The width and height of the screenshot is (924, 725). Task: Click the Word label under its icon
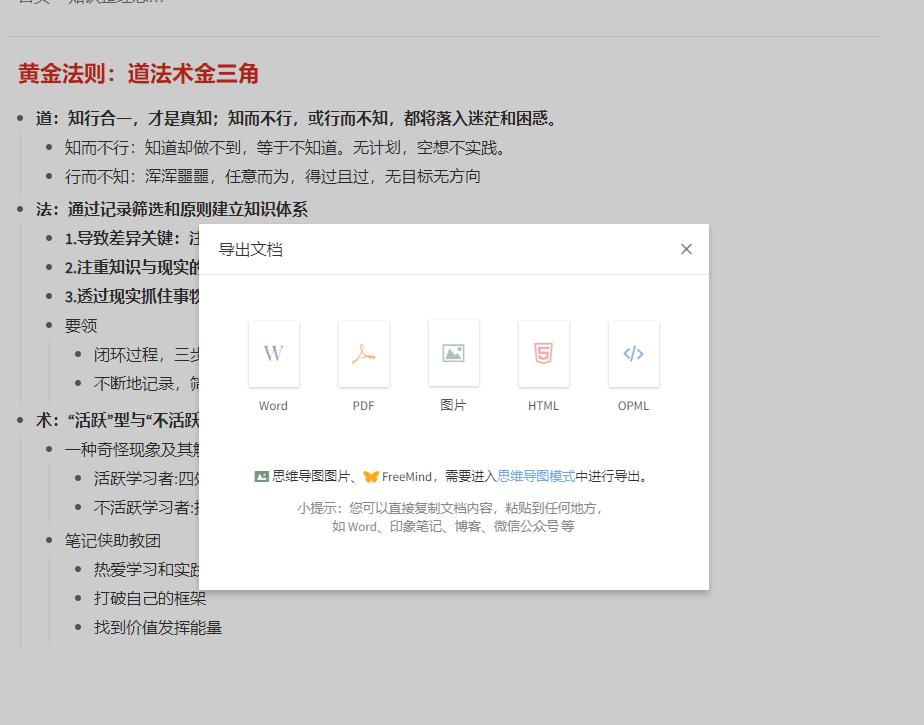click(273, 406)
